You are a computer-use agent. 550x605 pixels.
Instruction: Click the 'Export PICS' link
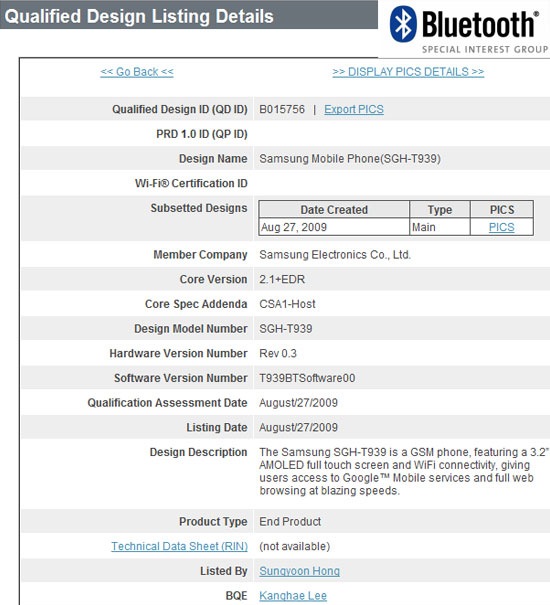354,109
